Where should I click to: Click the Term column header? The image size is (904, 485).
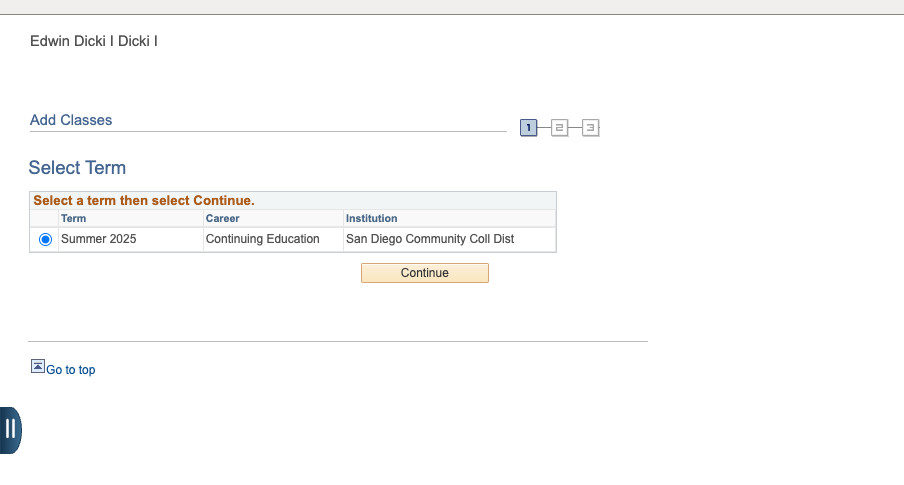[x=73, y=219]
